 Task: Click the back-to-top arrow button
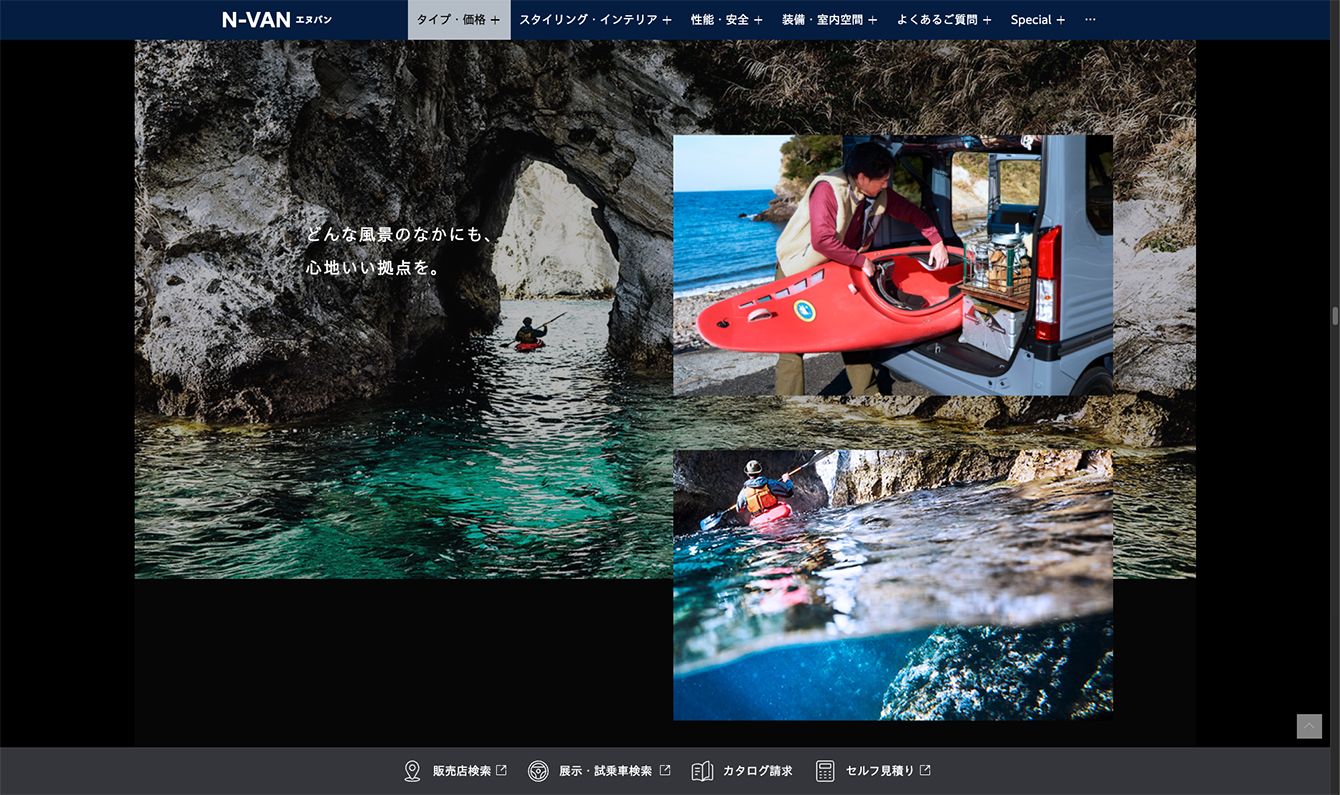[x=1309, y=726]
